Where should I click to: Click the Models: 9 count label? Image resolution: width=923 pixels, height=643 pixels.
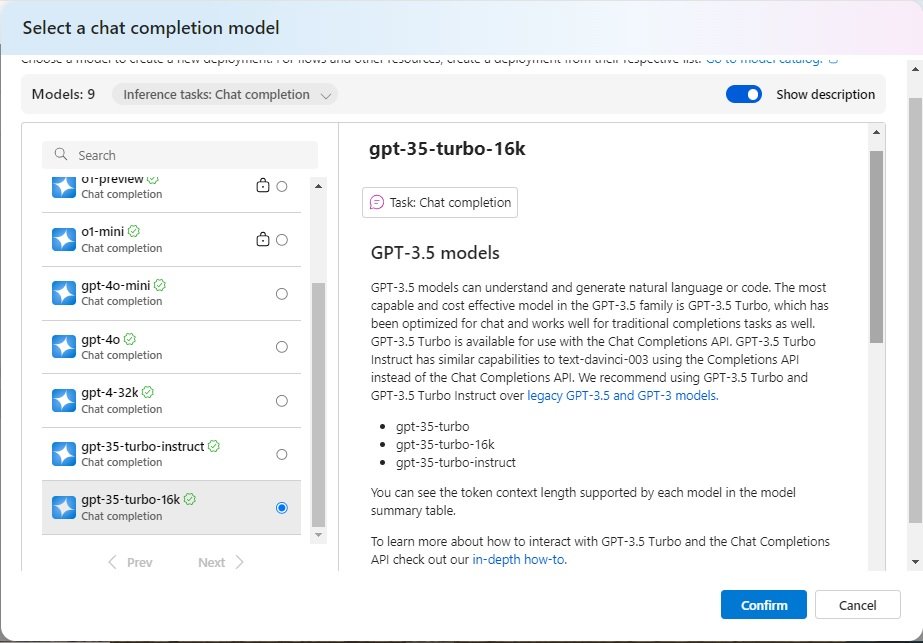pos(63,94)
